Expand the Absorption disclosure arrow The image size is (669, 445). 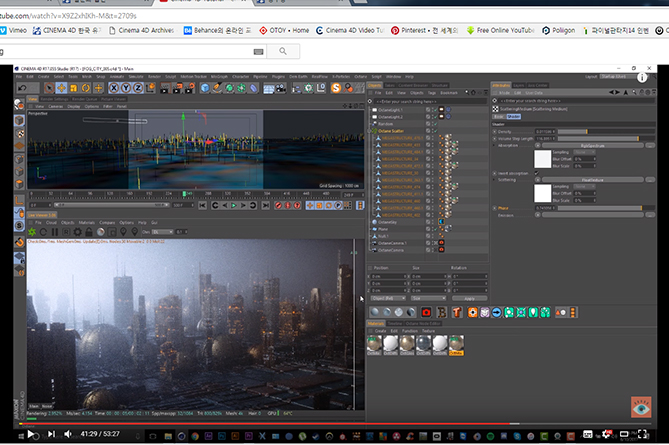tap(495, 145)
